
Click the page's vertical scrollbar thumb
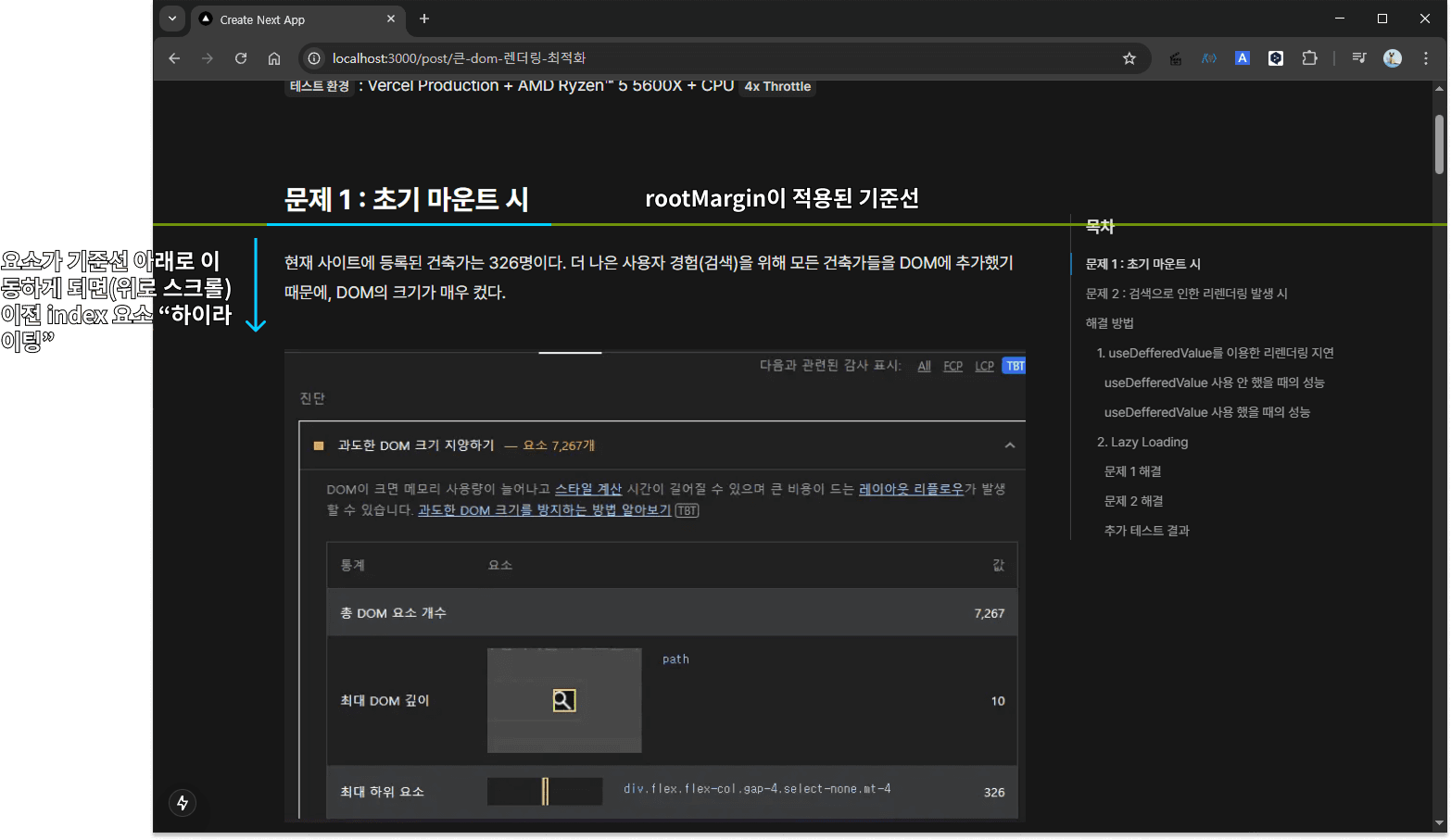point(1438,144)
